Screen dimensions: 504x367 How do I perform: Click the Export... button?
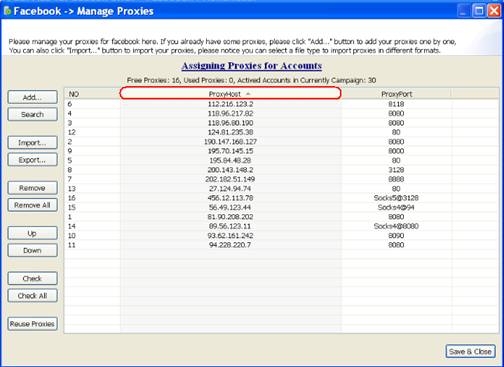tap(32, 160)
